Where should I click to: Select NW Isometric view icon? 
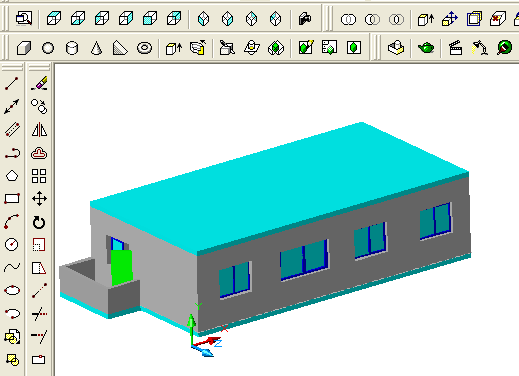pyautogui.click(x=275, y=19)
